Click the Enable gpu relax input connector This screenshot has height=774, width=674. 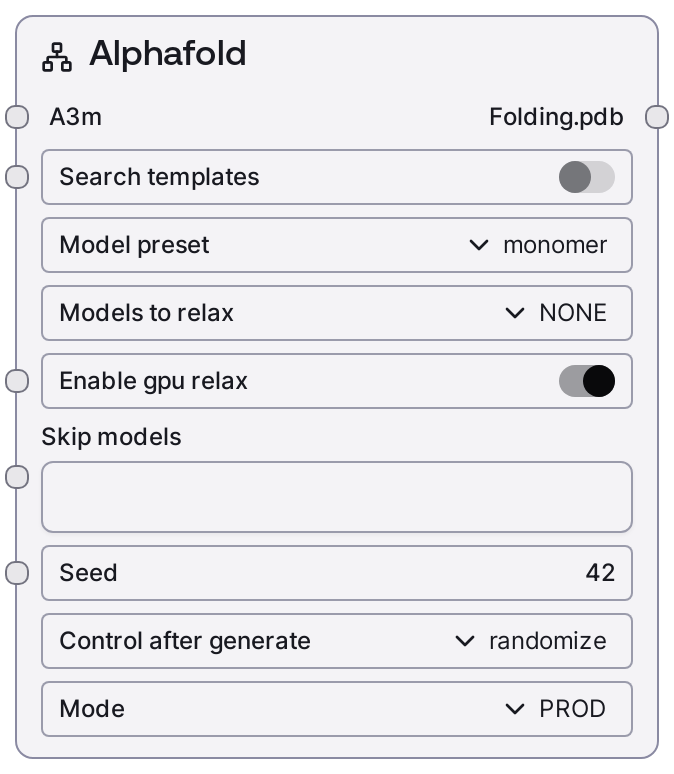point(17,381)
